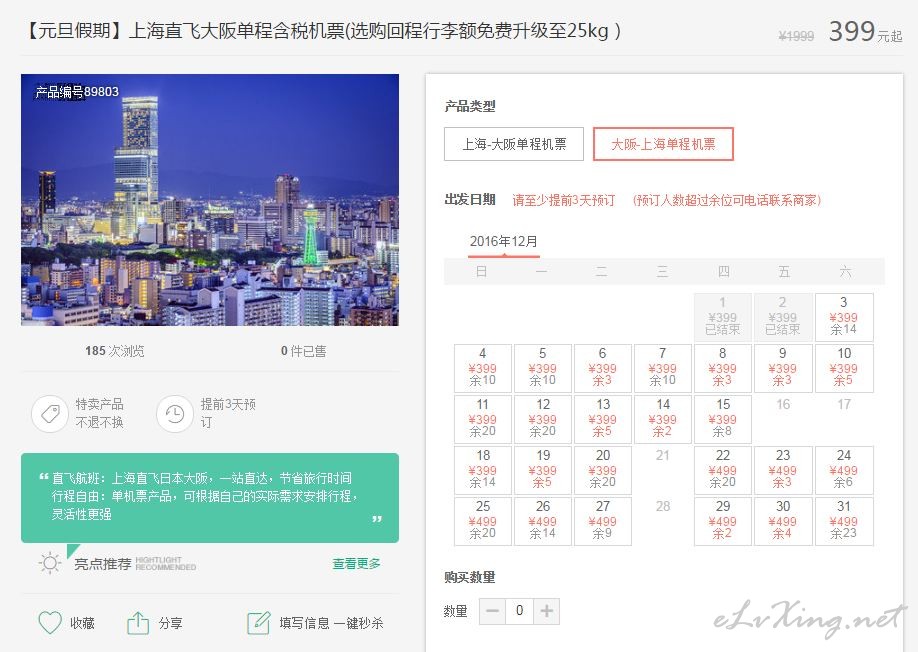Click the heart favorite icon
Screen dimensions: 918x652
click(x=50, y=623)
